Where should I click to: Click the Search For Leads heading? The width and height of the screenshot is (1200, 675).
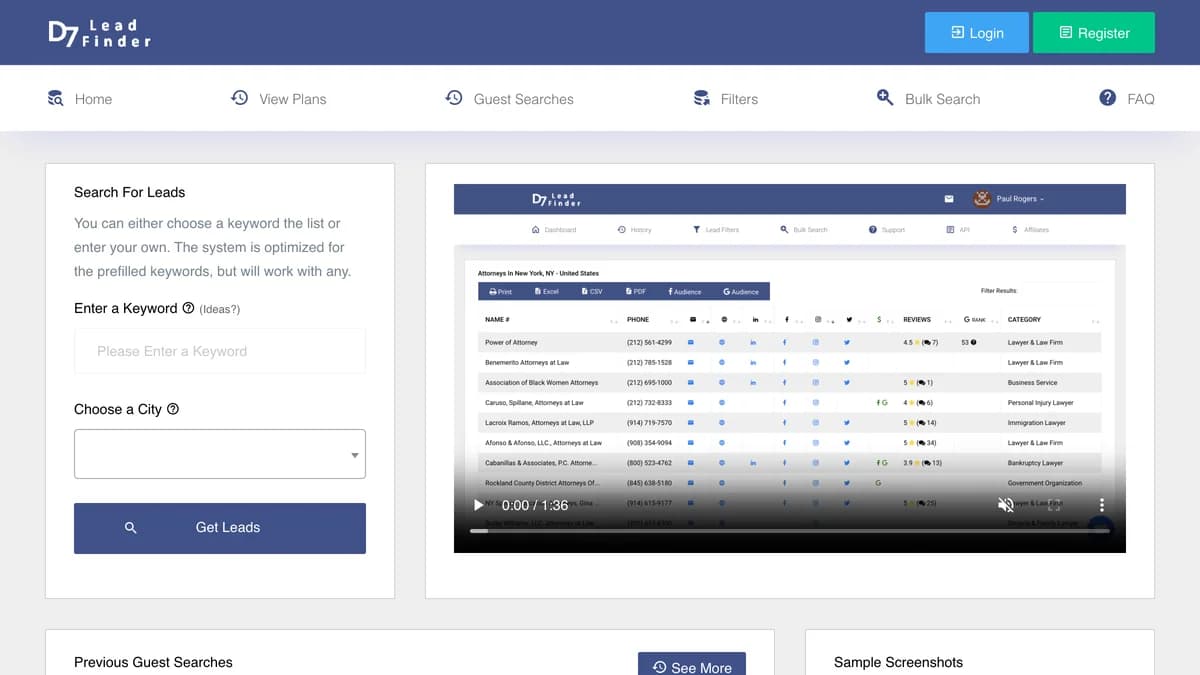(129, 192)
